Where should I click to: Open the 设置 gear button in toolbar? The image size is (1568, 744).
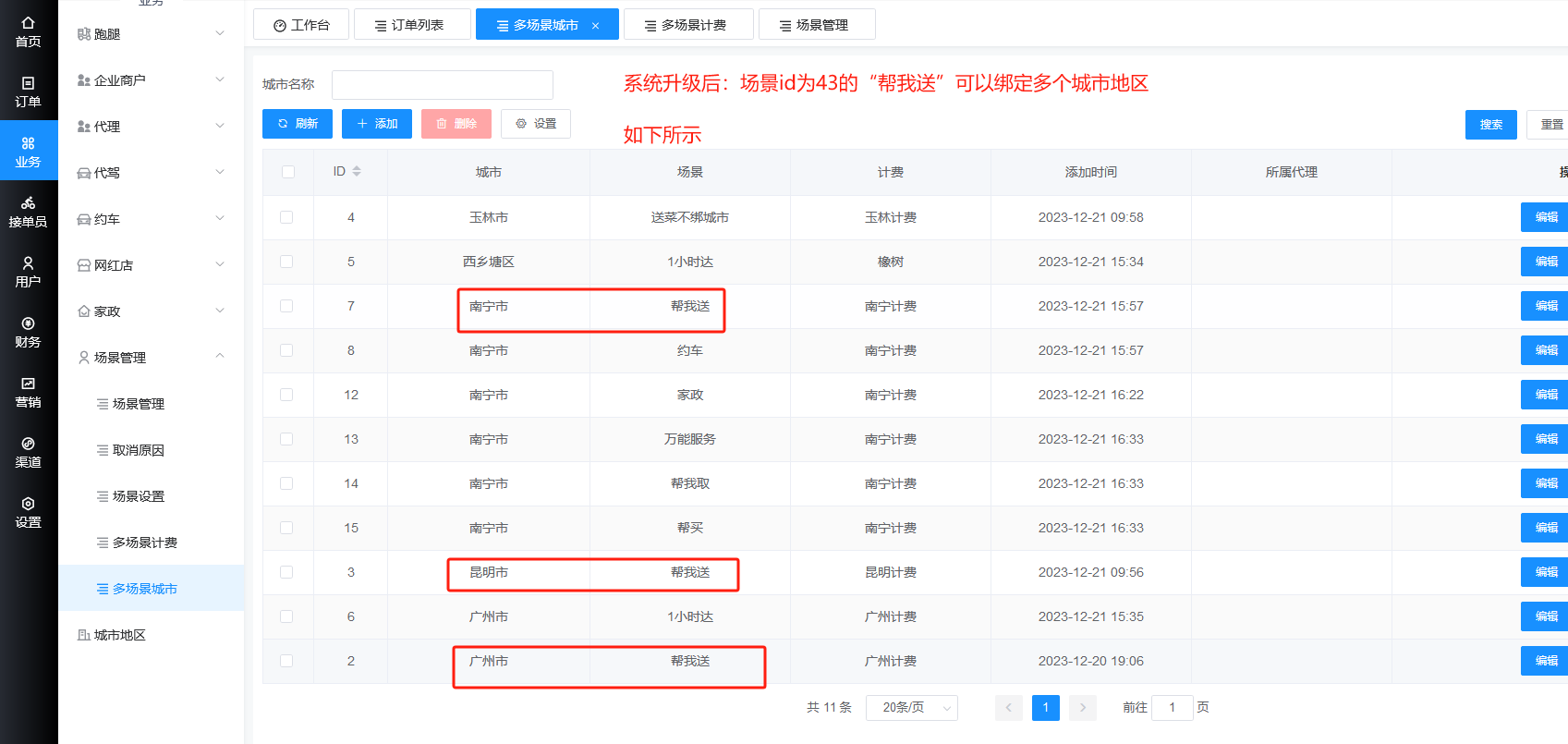coord(536,124)
